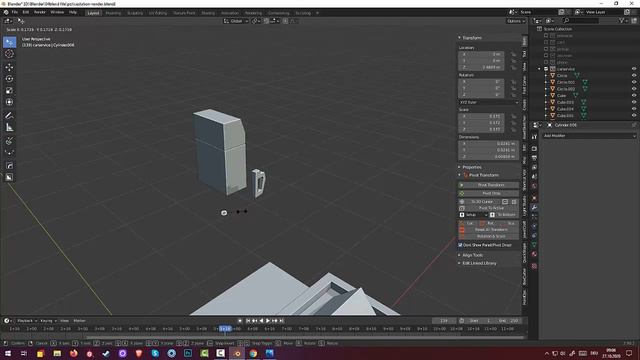Open the Texture properties tab
This screenshot has width=640, height=360.
[534, 266]
